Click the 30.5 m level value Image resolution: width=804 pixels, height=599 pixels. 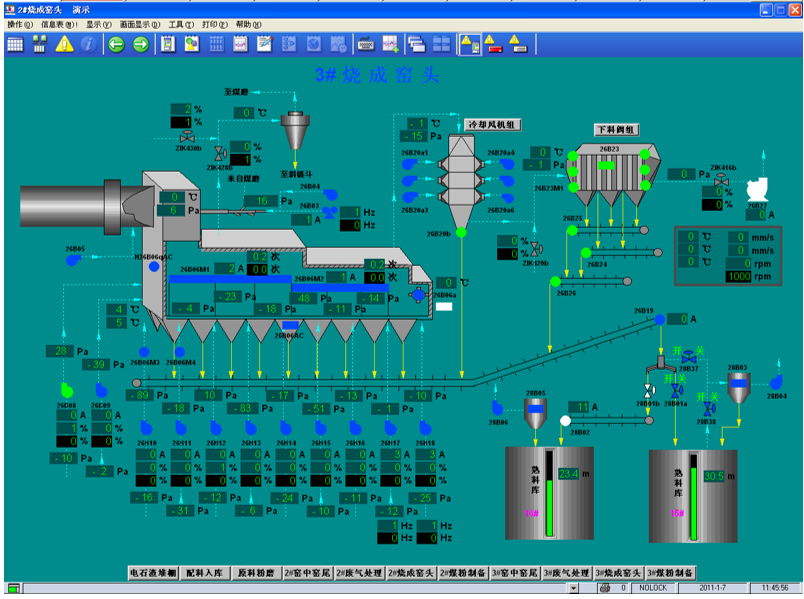[x=714, y=476]
